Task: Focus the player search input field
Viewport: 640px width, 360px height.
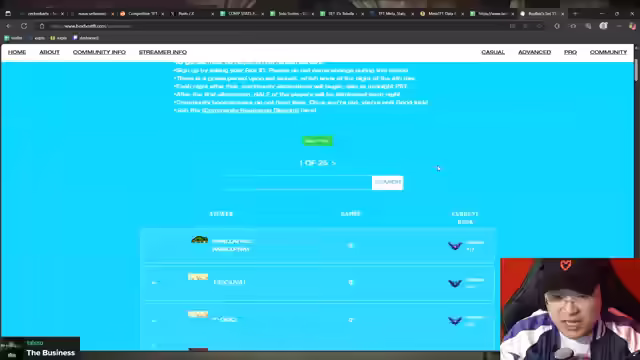Action: tap(297, 182)
